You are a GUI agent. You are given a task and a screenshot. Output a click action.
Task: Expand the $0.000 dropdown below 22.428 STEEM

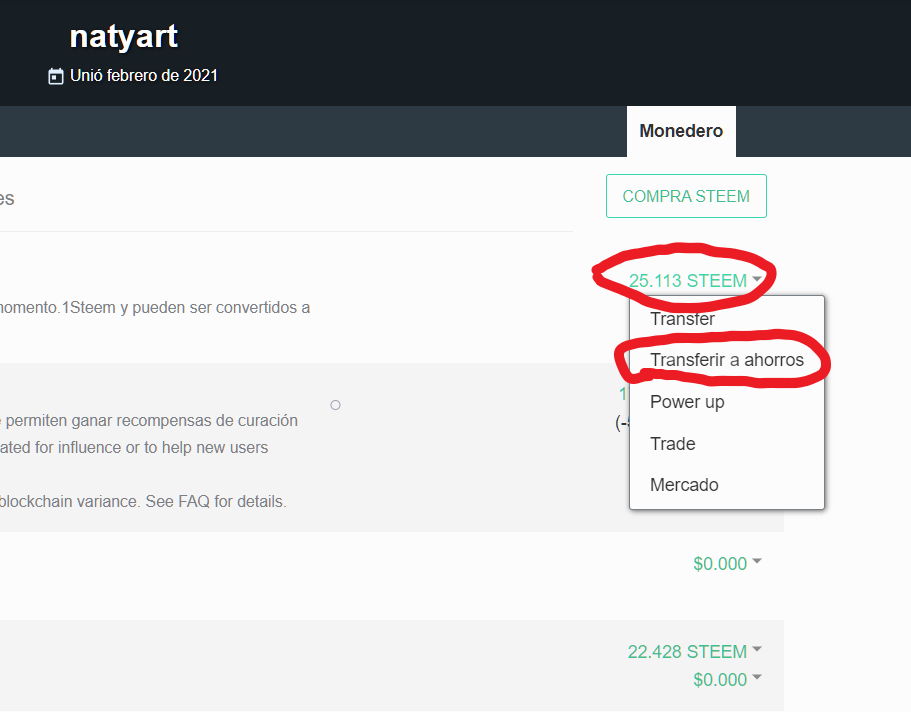pyautogui.click(x=727, y=679)
